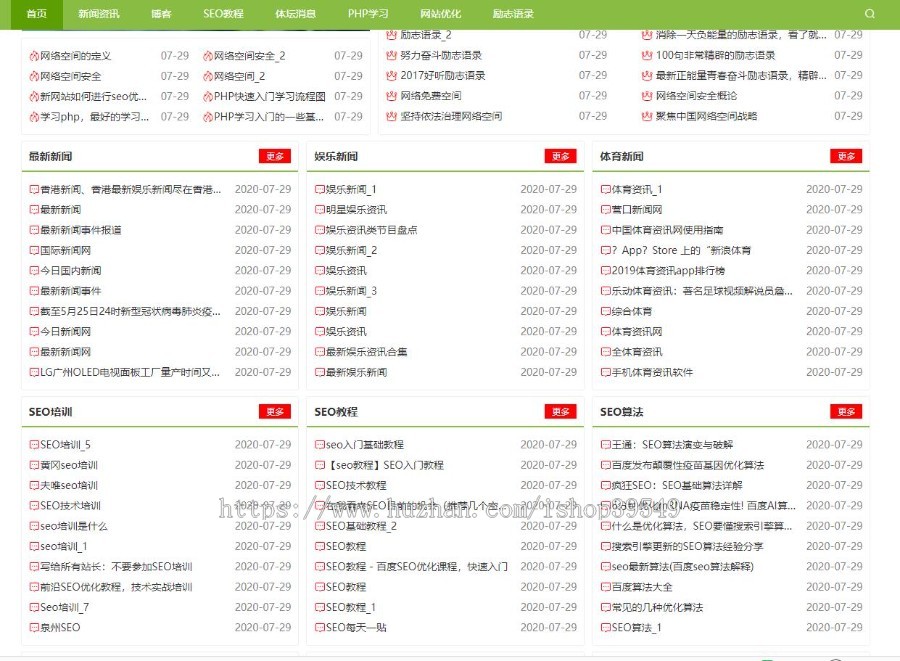Open article 营口新闻网

pos(637,210)
